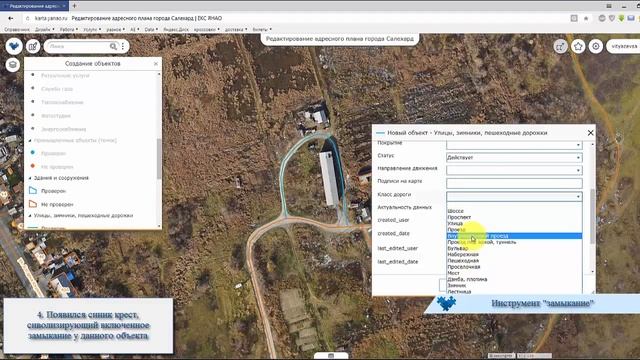The image size is (640, 360).
Task: Click the object creation panel scrollbar
Action: [159, 158]
